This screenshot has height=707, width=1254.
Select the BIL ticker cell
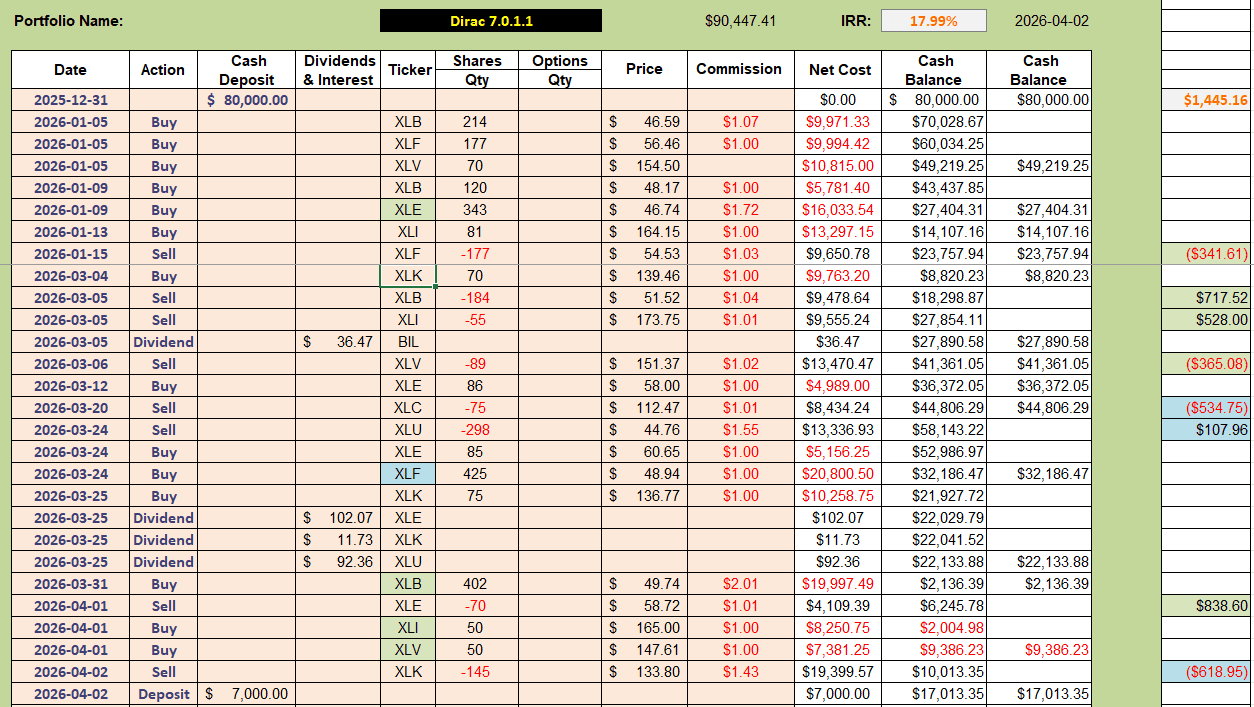point(408,342)
